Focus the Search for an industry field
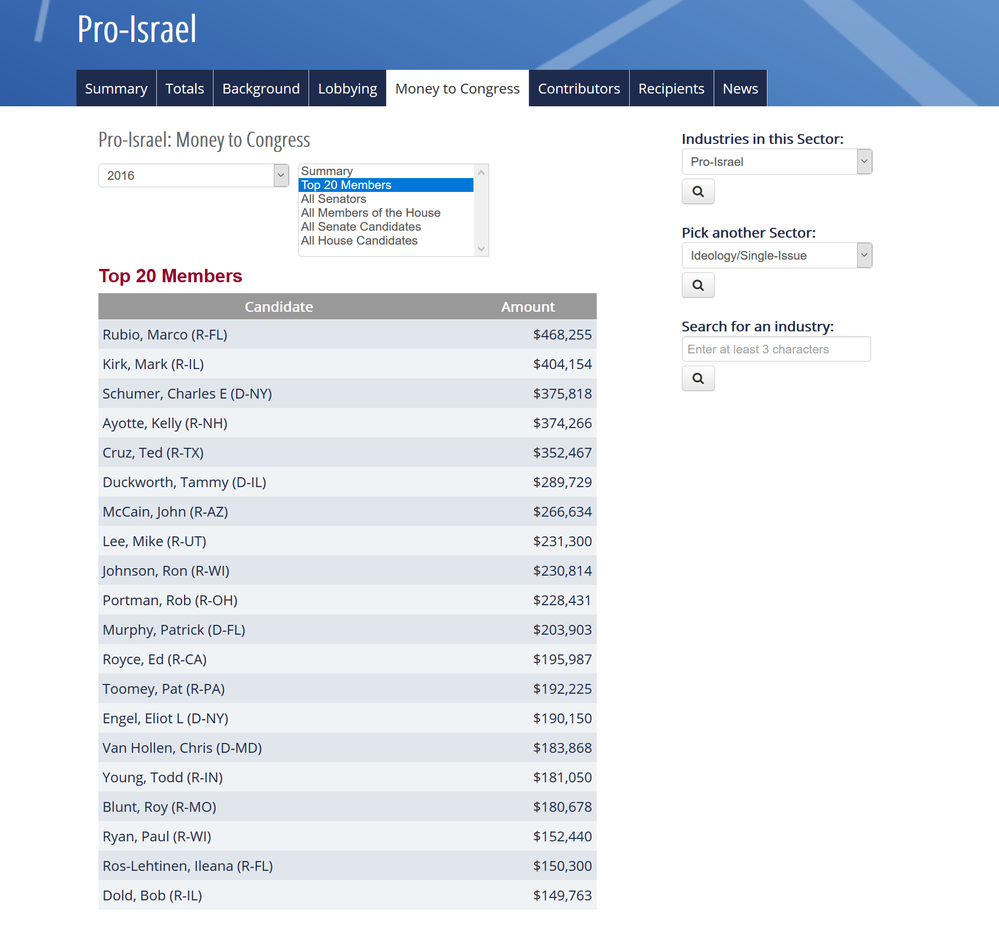This screenshot has height=932, width=999. point(776,349)
